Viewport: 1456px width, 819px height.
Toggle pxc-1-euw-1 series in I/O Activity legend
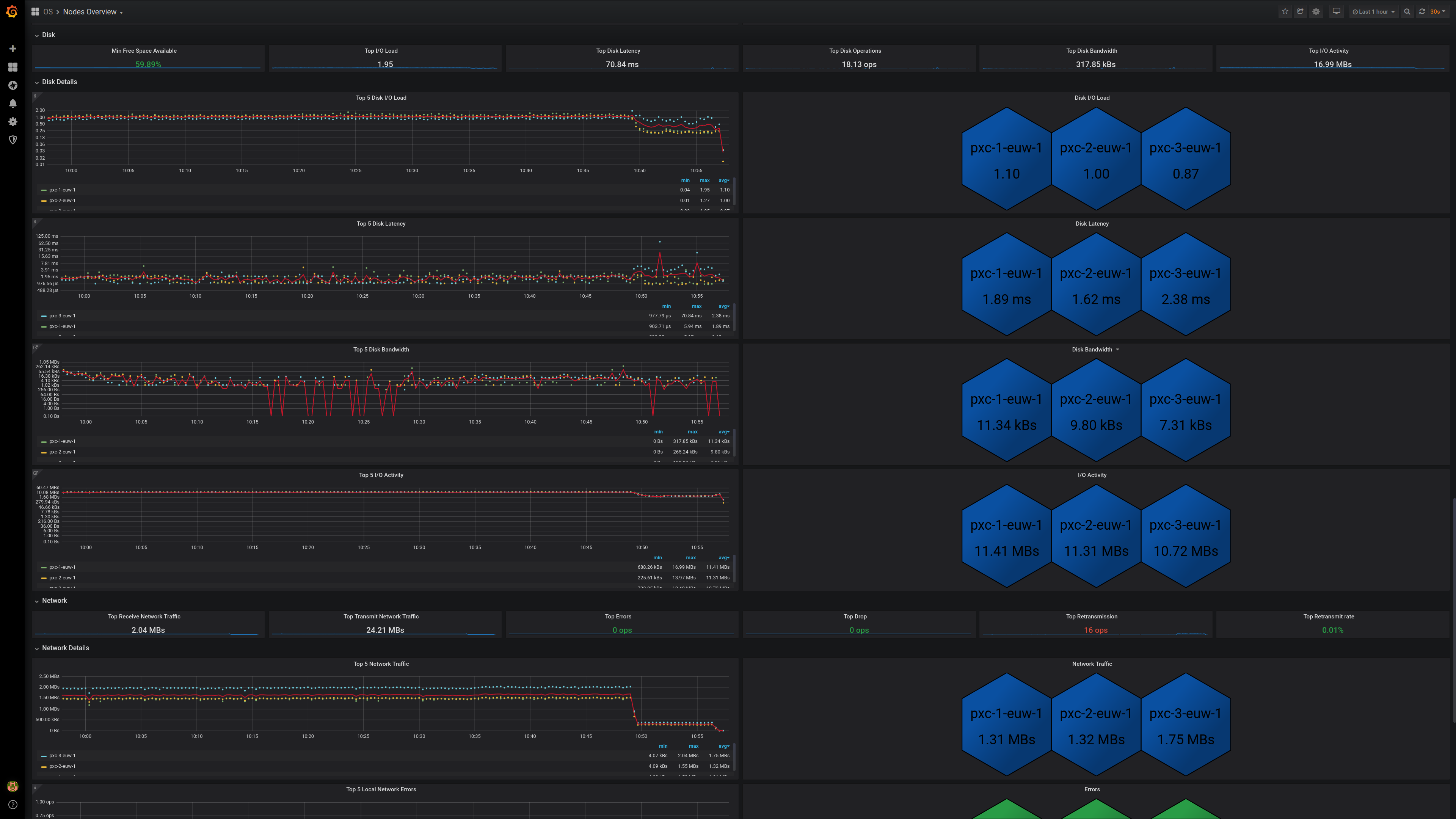(62, 567)
